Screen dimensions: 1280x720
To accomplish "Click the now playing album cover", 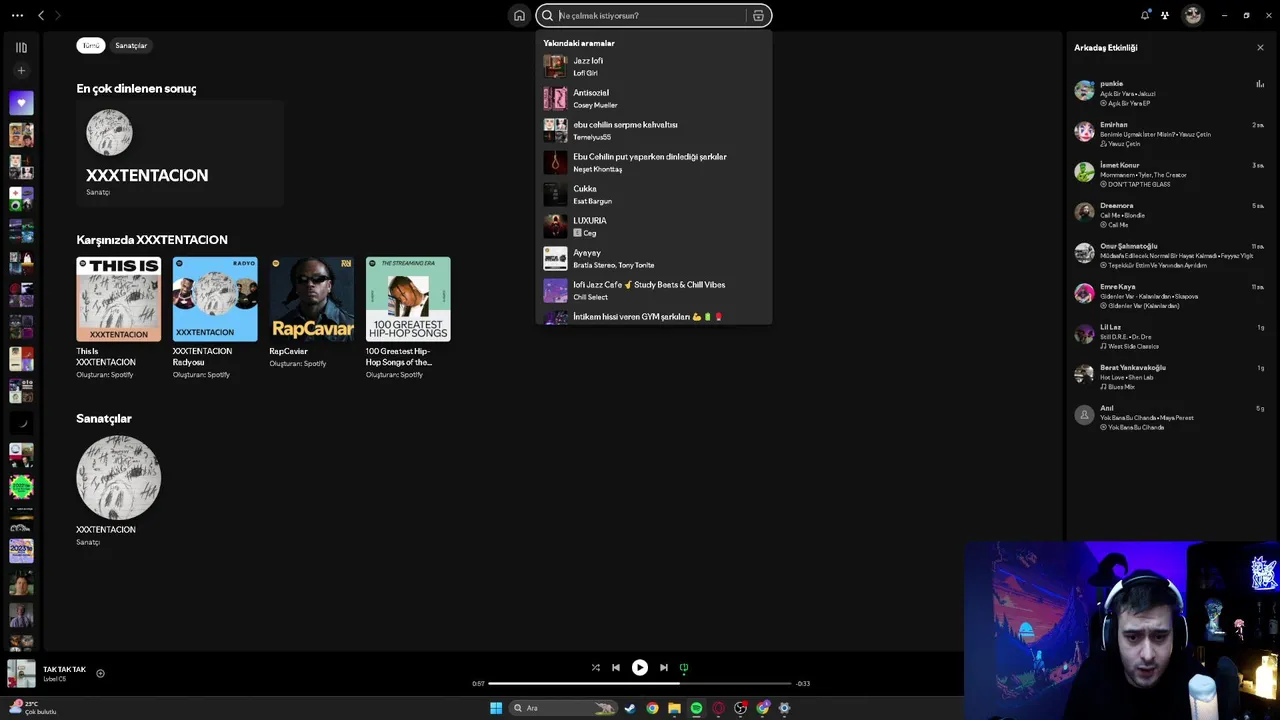I will coord(21,673).
